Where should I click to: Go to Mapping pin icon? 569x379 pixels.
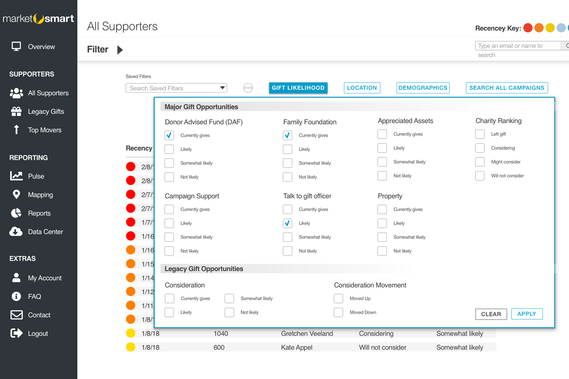point(16,195)
